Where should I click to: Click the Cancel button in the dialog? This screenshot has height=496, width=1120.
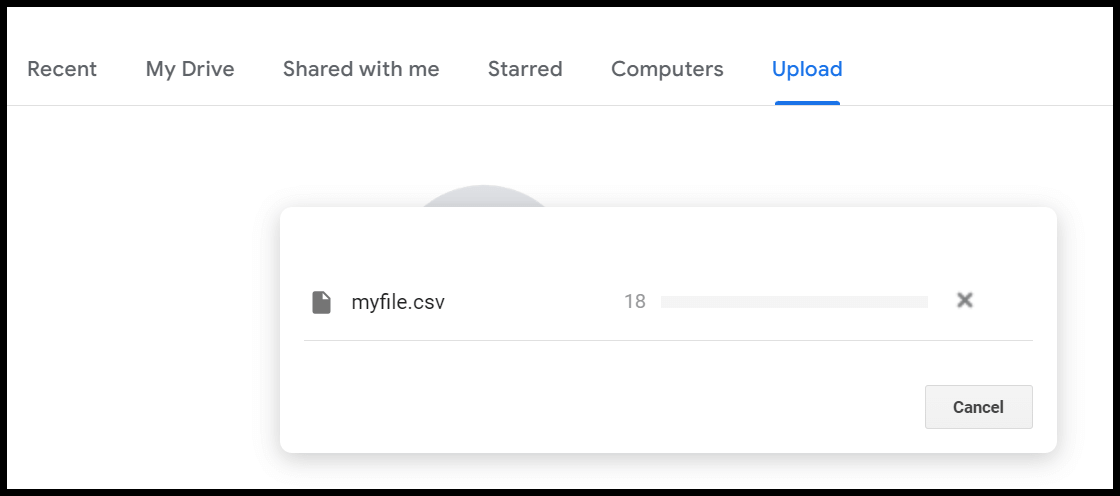(979, 407)
